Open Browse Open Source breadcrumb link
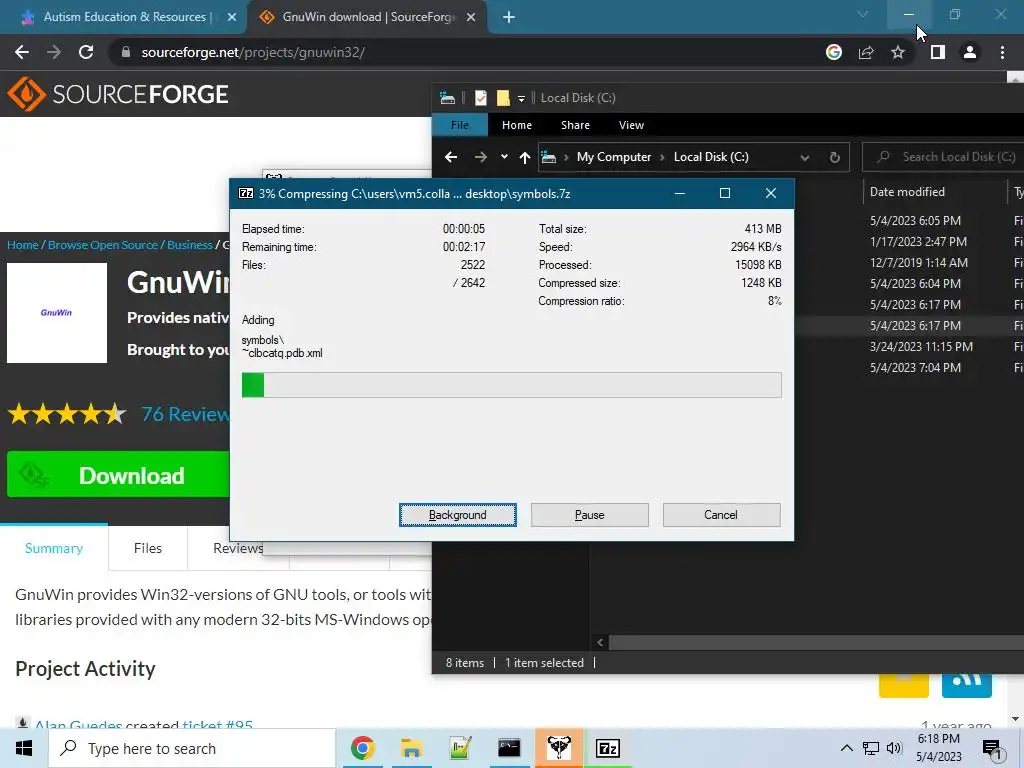1024x768 pixels. coord(103,245)
